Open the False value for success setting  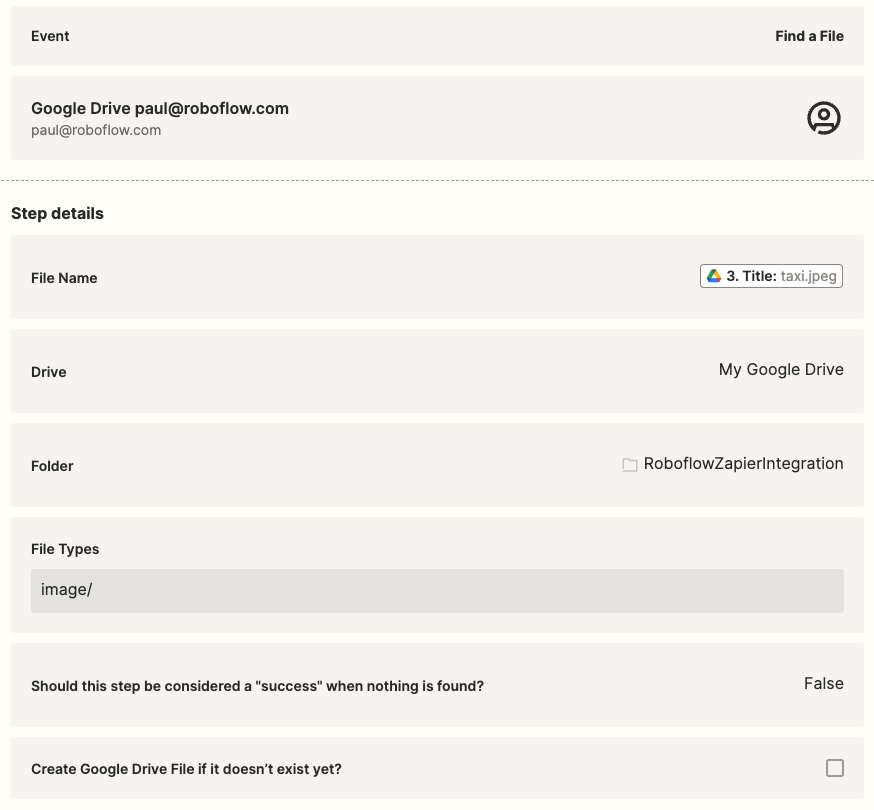point(824,684)
